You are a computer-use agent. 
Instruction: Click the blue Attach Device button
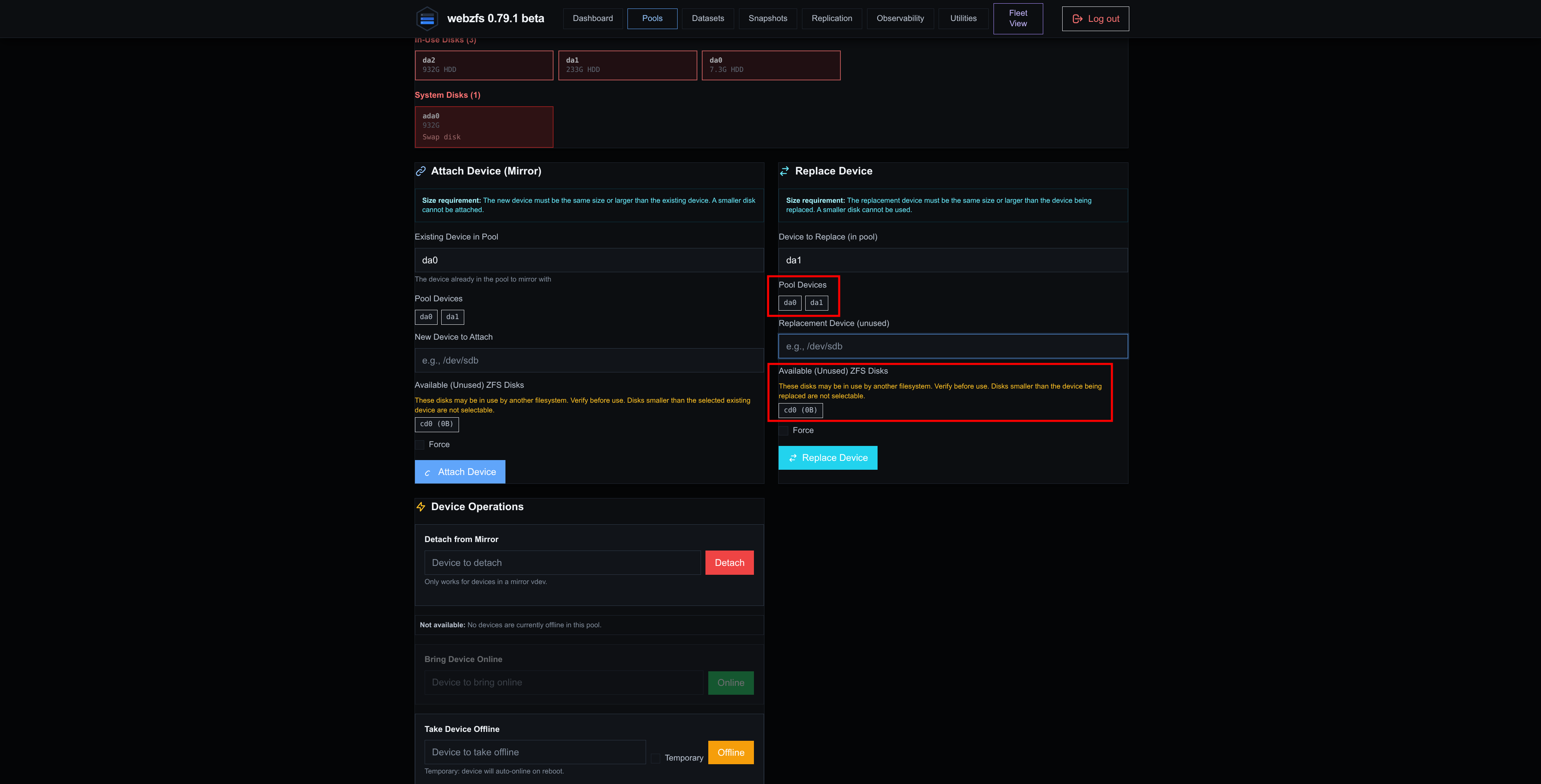click(x=460, y=472)
